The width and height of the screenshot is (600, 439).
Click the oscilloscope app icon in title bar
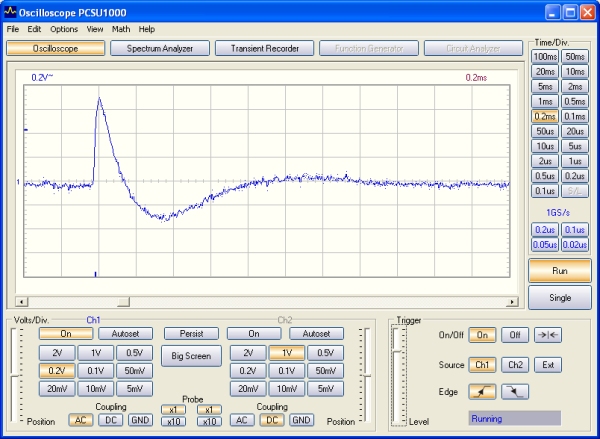coord(10,11)
